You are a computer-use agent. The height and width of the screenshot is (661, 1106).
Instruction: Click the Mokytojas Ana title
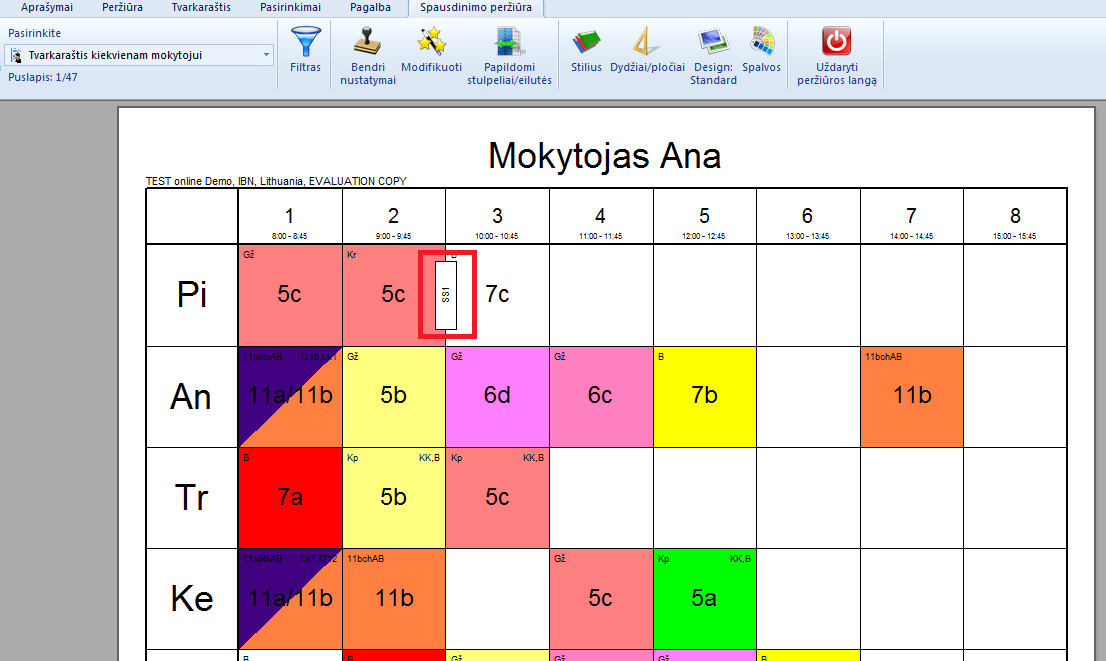(604, 156)
